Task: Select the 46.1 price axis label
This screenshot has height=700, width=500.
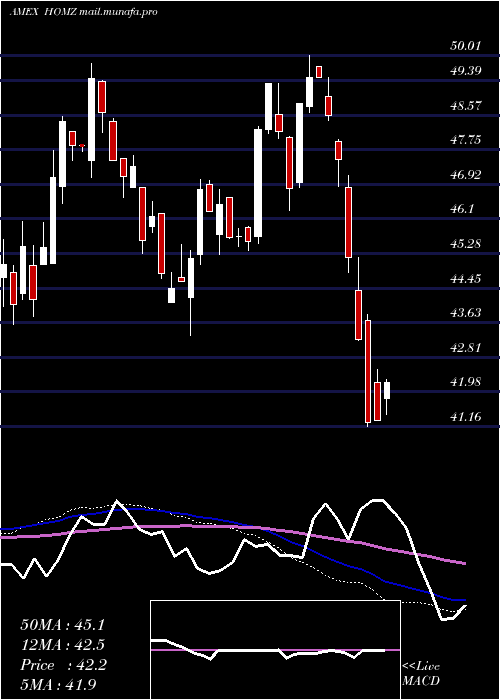Action: (x=462, y=209)
